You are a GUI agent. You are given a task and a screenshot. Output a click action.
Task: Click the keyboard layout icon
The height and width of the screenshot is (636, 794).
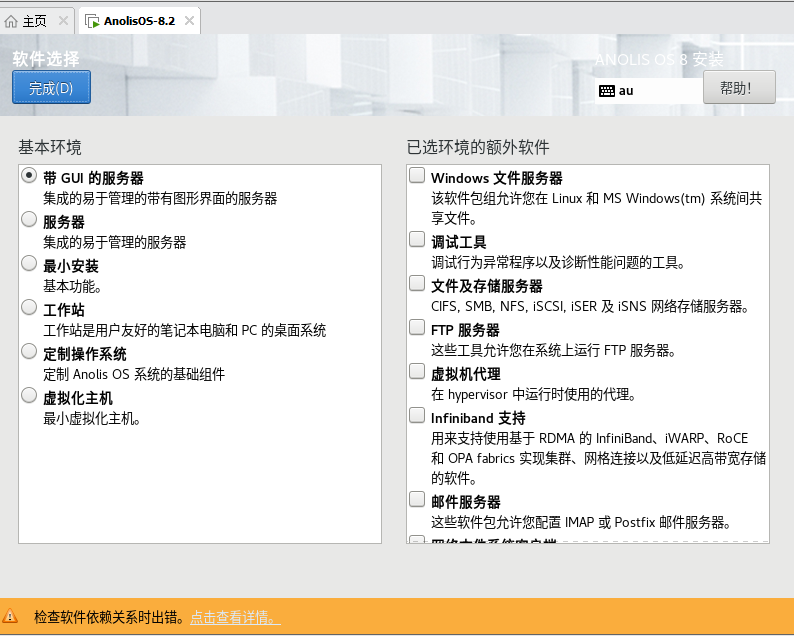pyautogui.click(x=606, y=91)
